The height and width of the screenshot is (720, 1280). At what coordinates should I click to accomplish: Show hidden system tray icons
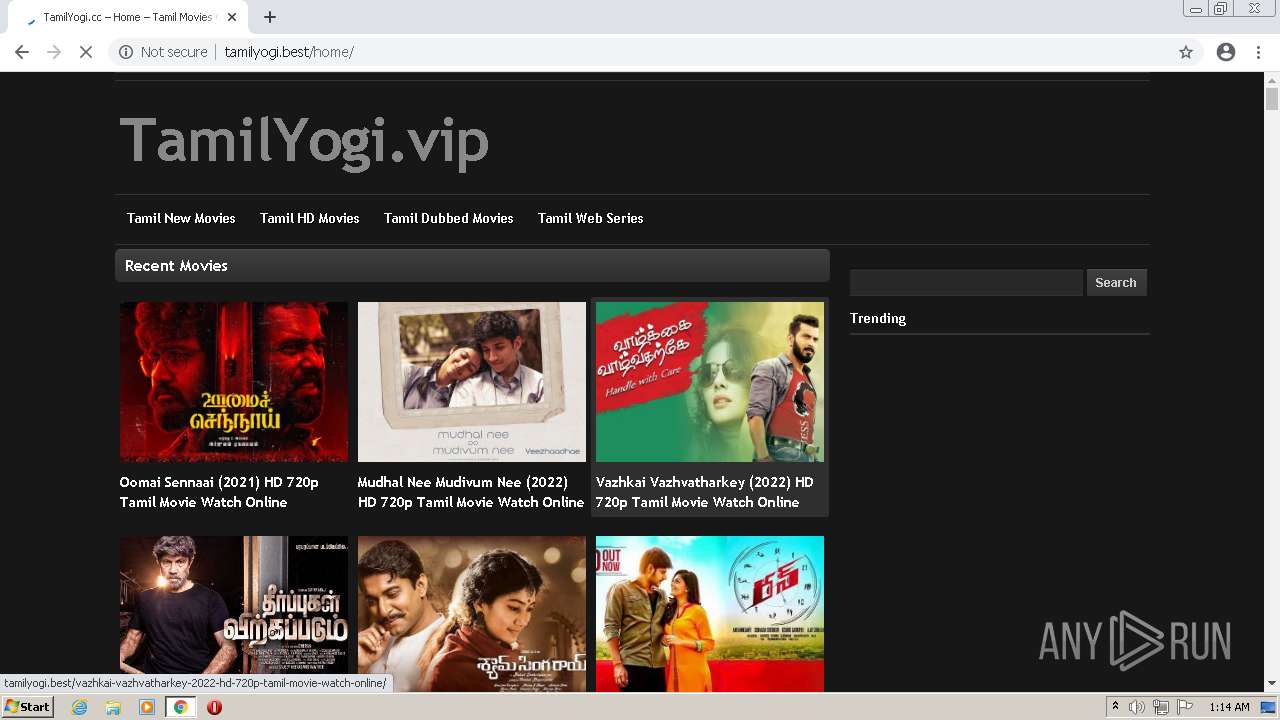pyautogui.click(x=1116, y=707)
